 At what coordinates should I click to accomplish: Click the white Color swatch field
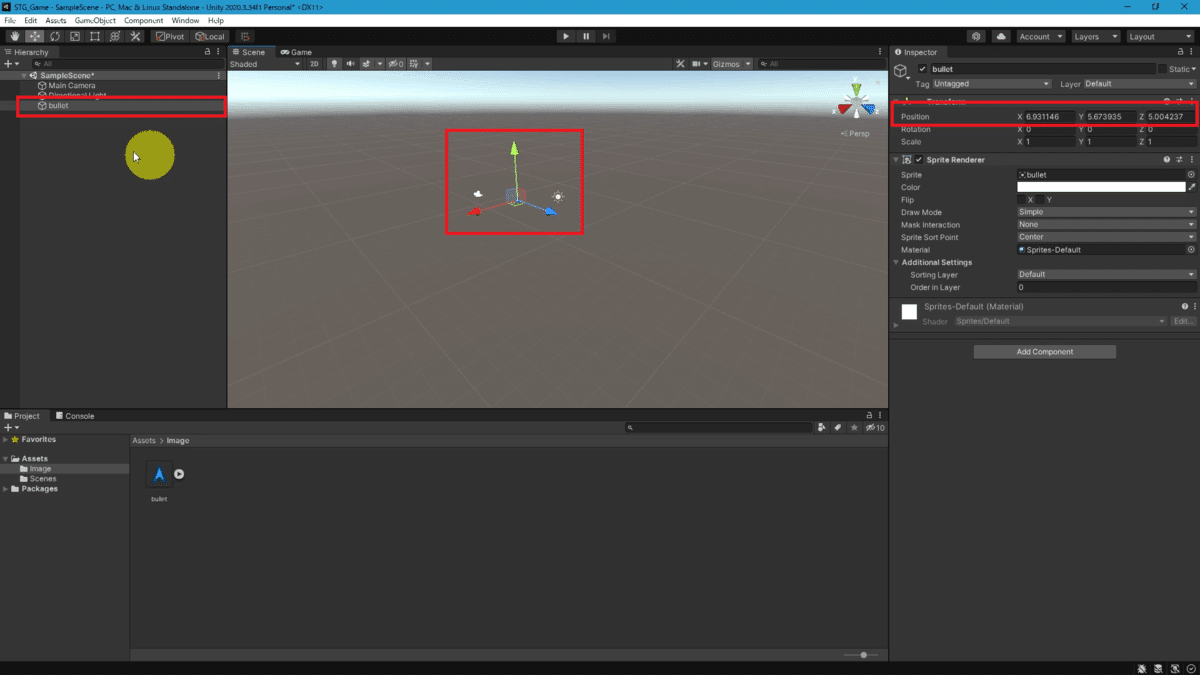coord(1101,187)
